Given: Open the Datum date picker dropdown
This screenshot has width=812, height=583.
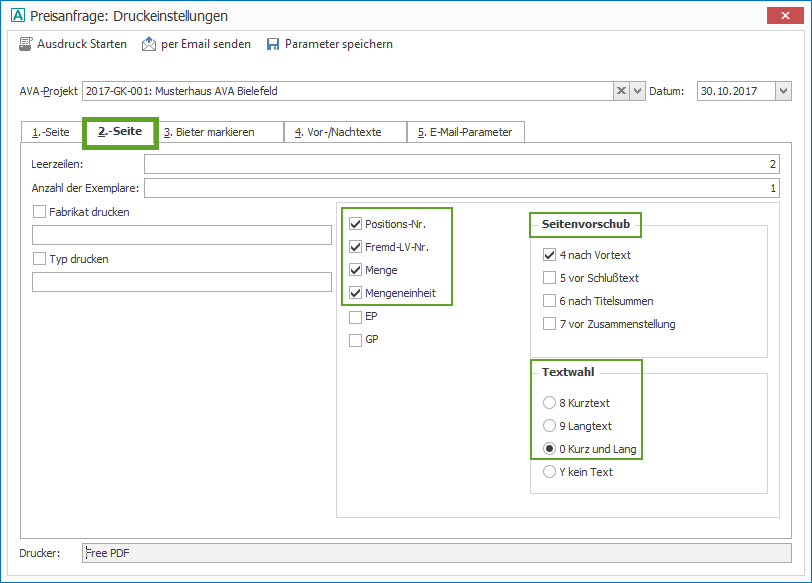Looking at the screenshot, I should (x=783, y=91).
